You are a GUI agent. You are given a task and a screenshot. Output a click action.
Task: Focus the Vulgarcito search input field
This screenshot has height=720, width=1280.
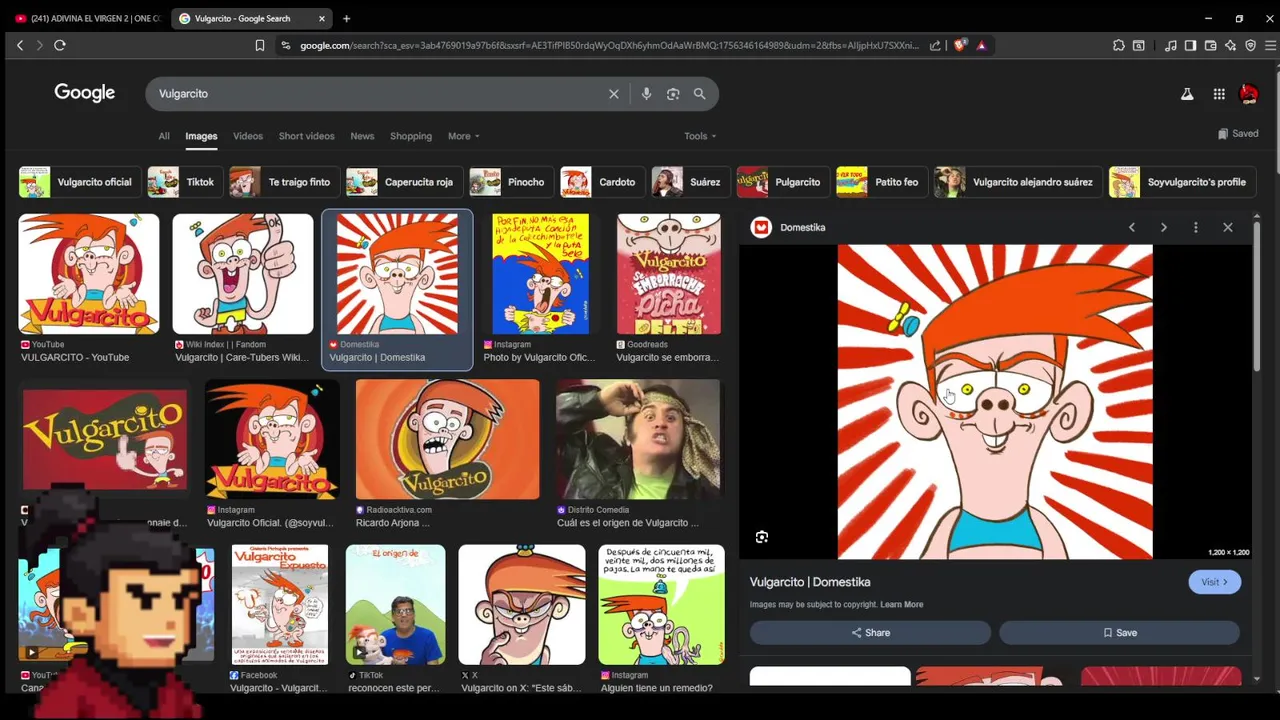pos(380,94)
